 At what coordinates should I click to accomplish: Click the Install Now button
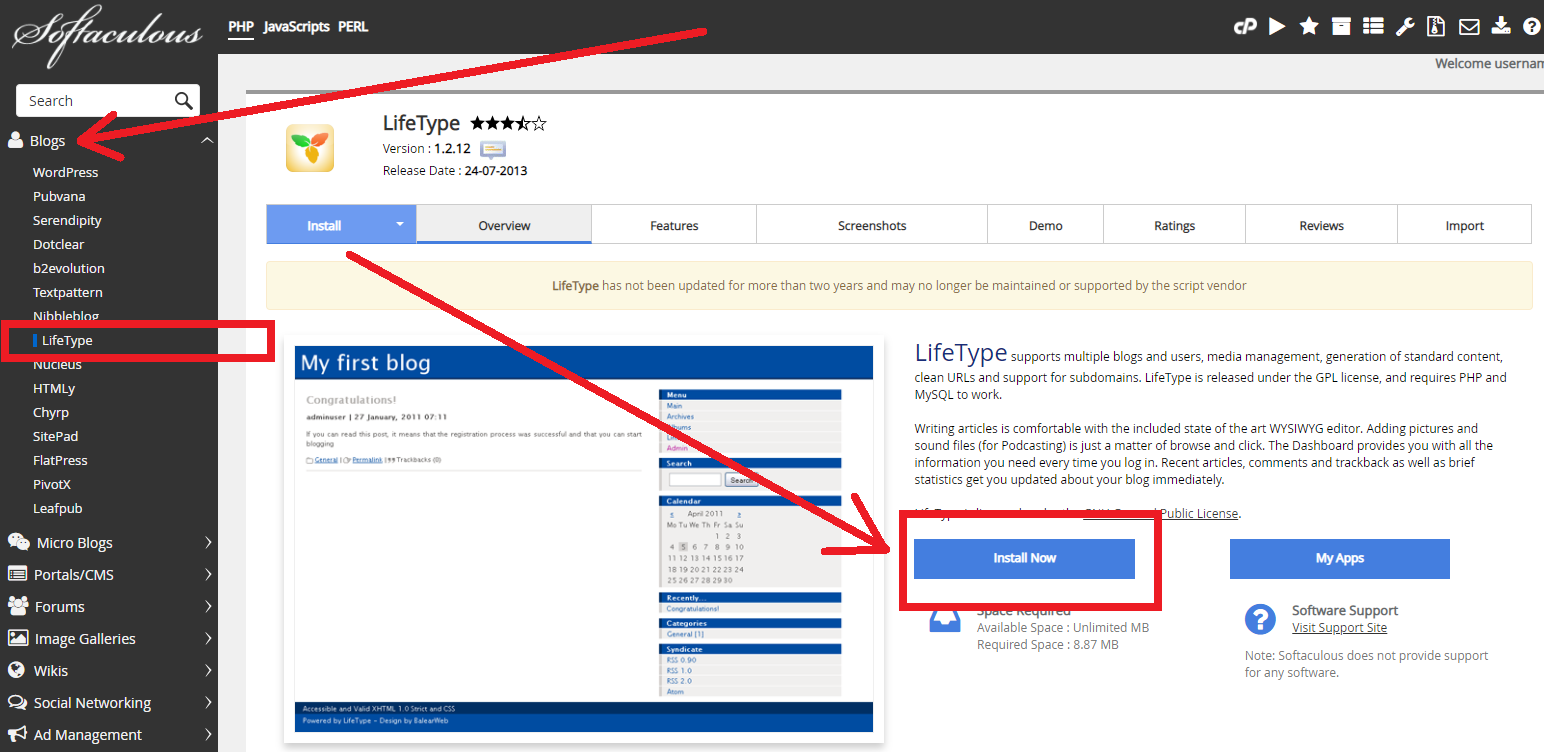point(1024,558)
